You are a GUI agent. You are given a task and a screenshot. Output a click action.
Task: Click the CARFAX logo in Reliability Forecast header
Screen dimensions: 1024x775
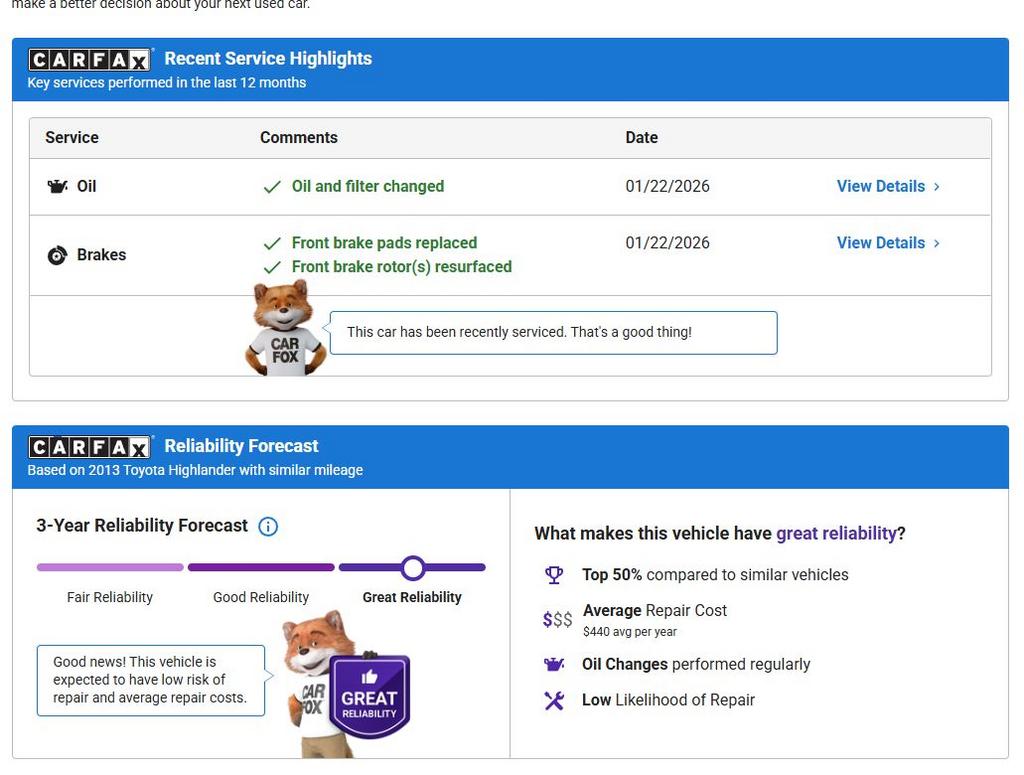(x=90, y=447)
